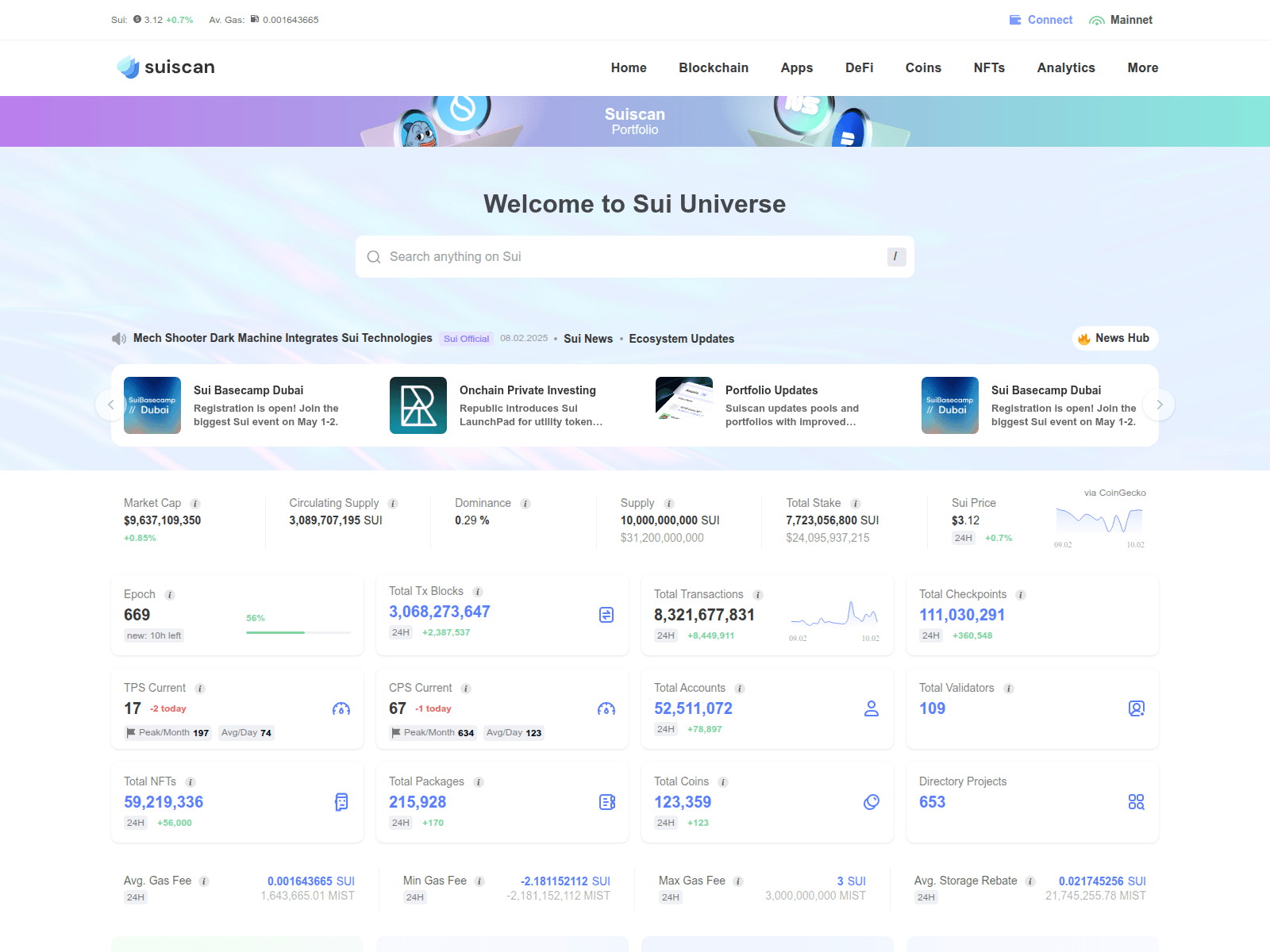Click the Sui Price sparkline chart
This screenshot has height=952, width=1270.
[x=1099, y=520]
